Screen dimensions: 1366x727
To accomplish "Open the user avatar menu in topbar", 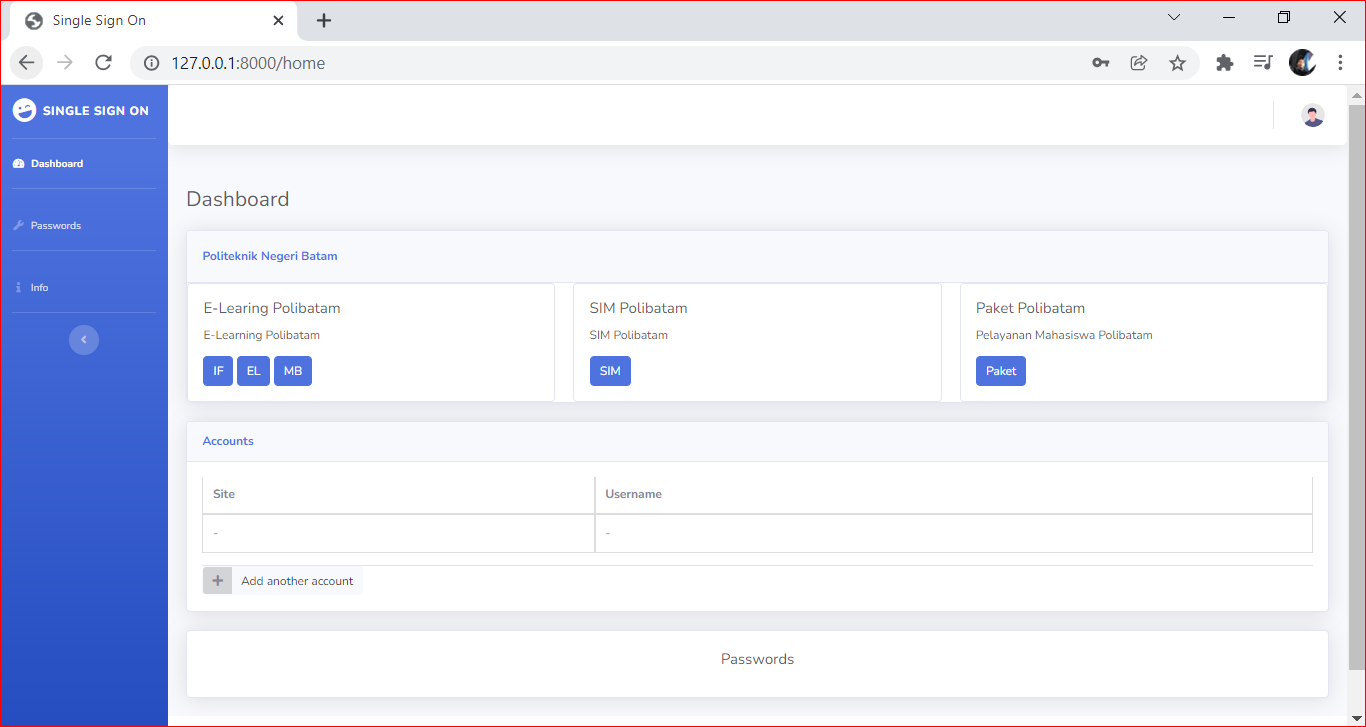I will point(1313,115).
